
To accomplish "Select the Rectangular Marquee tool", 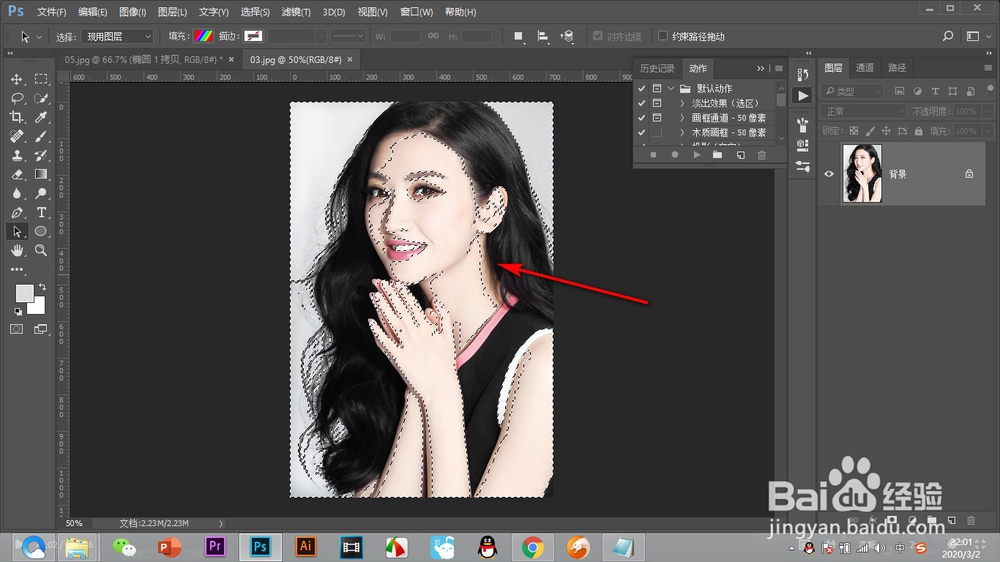I will click(41, 79).
